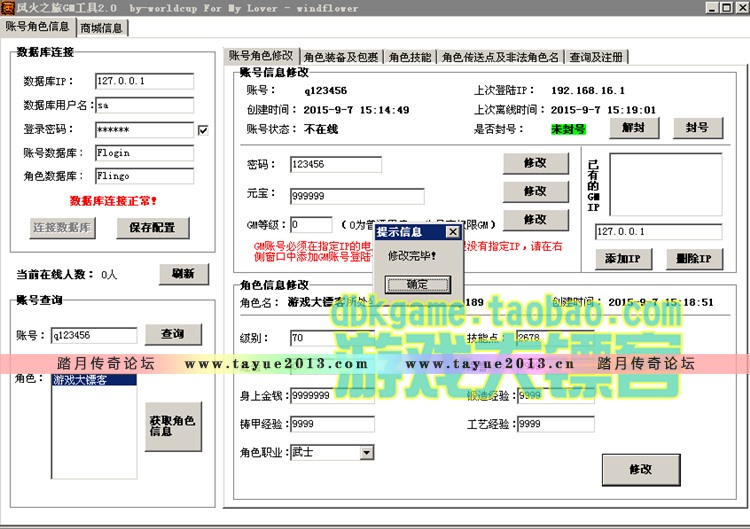Select the 账号角色信息 tab
Screen dimensions: 750x529
(37, 26)
